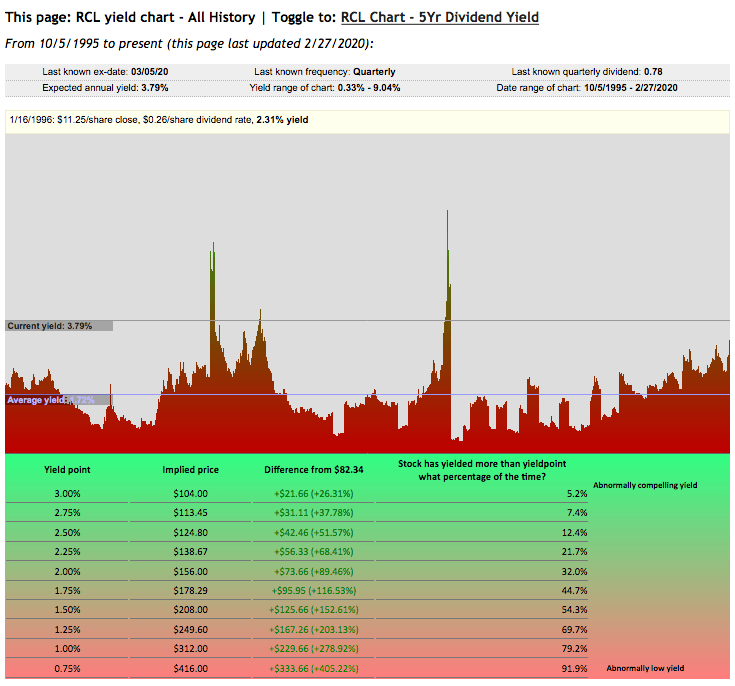Image resolution: width=735 pixels, height=686 pixels.
Task: Click the Difference from $82.34 header
Action: 314,470
